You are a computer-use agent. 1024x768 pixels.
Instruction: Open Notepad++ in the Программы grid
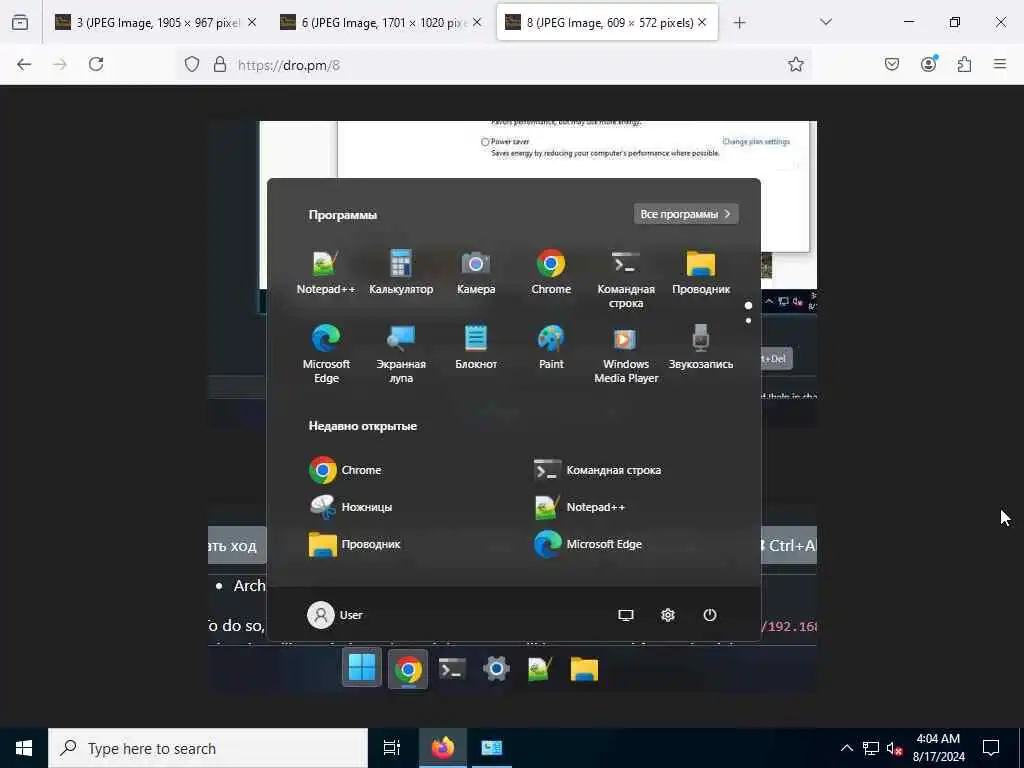tap(325, 272)
